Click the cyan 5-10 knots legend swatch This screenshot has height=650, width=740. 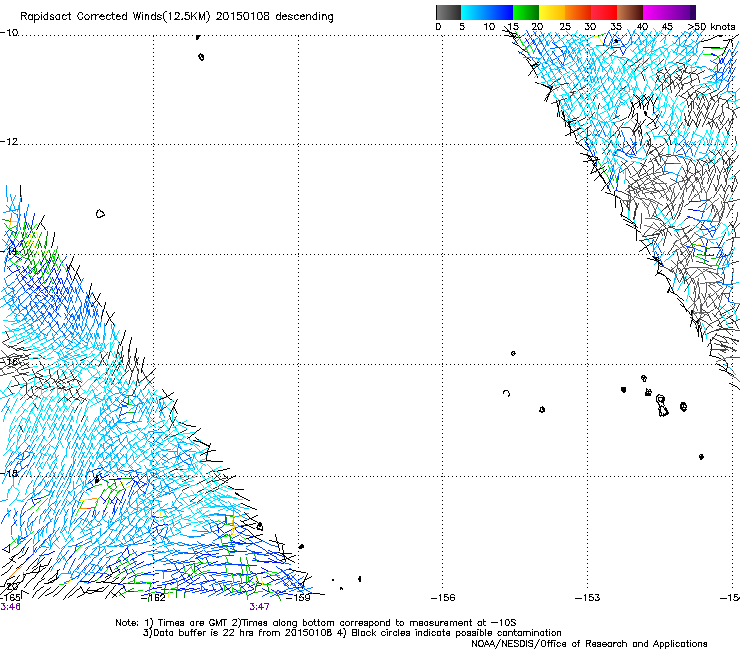(474, 12)
